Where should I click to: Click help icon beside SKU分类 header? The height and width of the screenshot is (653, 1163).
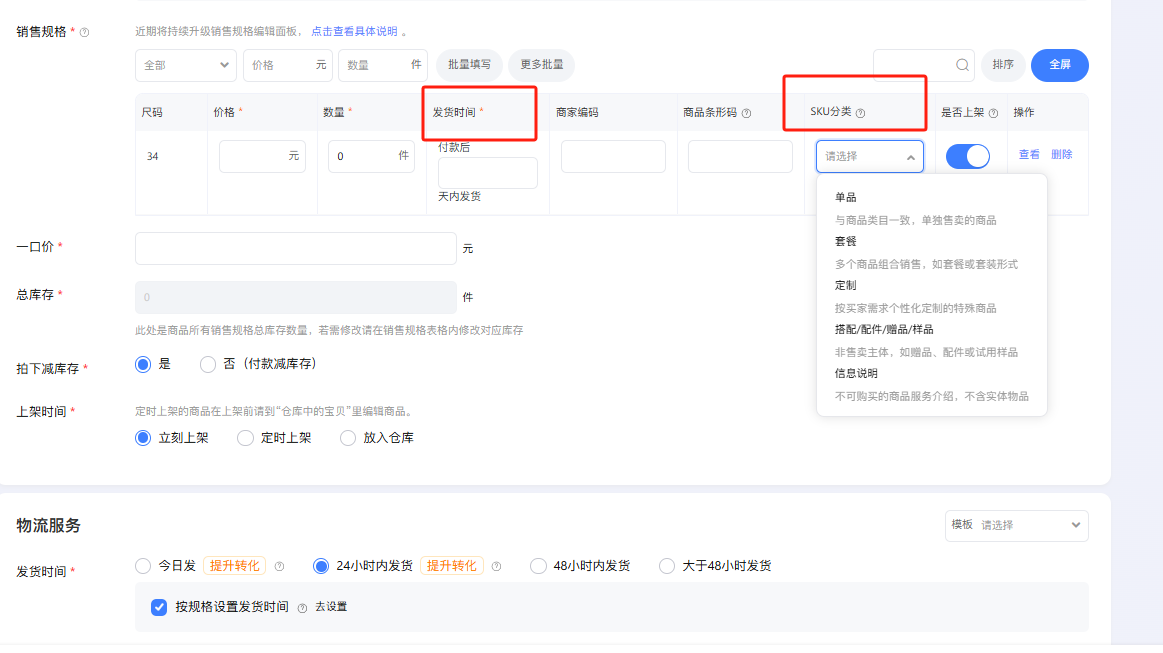pyautogui.click(x=860, y=114)
